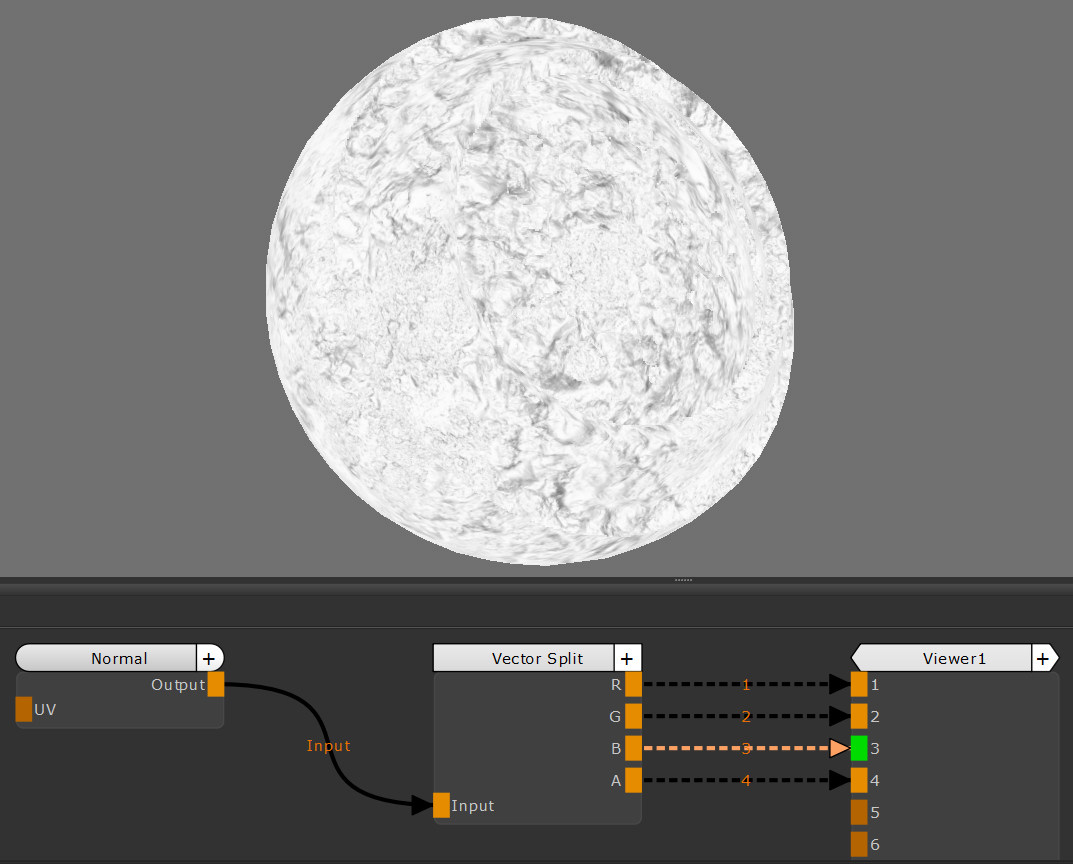
Task: Activate Viewer1 input port 4
Action: pyautogui.click(x=859, y=781)
